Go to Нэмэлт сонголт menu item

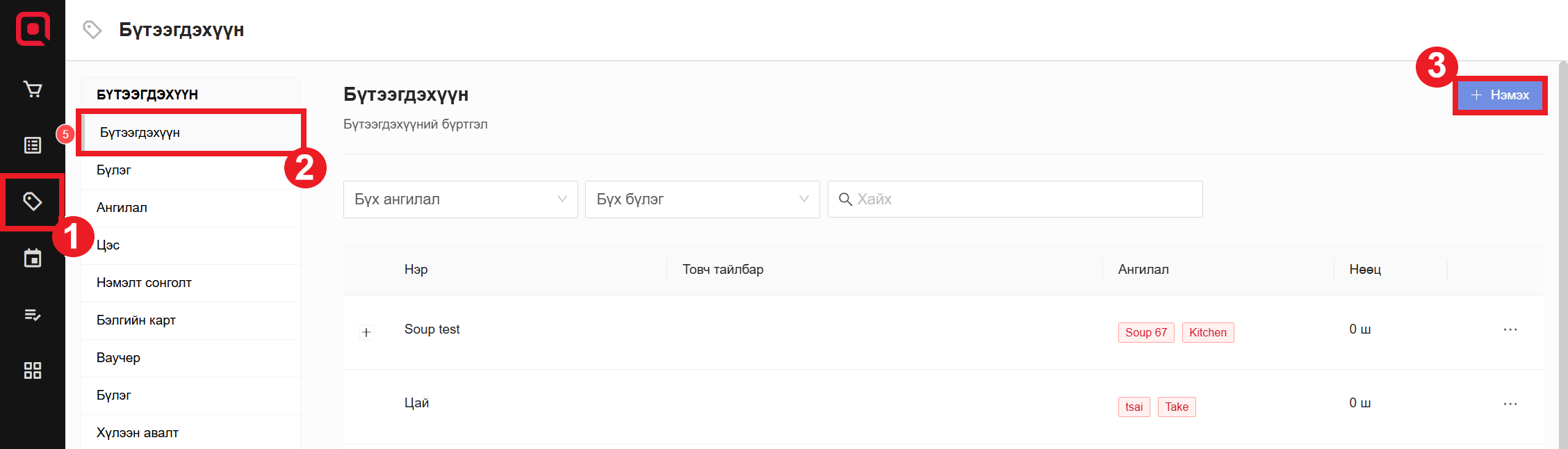(x=144, y=283)
